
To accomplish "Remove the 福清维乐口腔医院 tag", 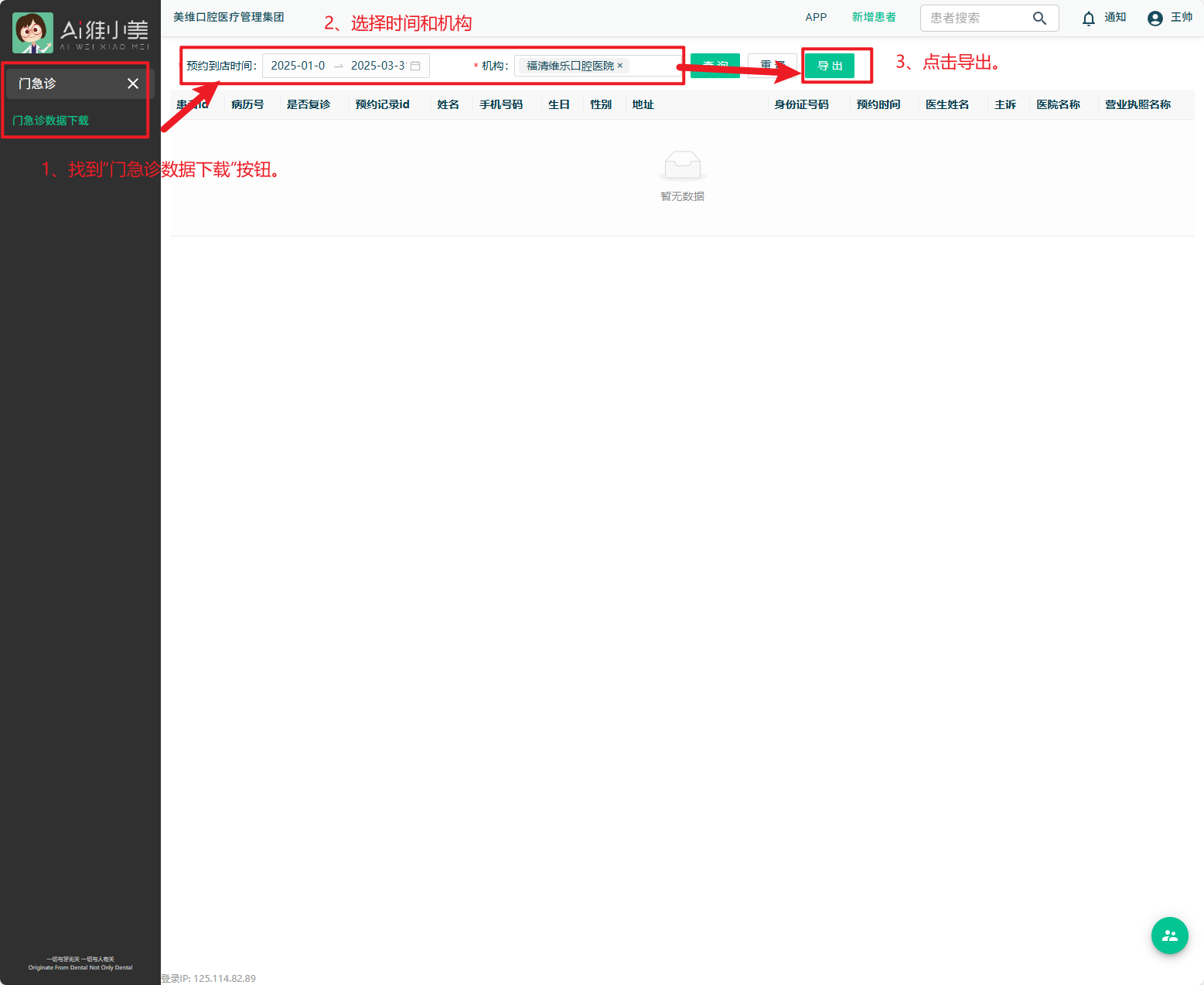I will click(620, 66).
